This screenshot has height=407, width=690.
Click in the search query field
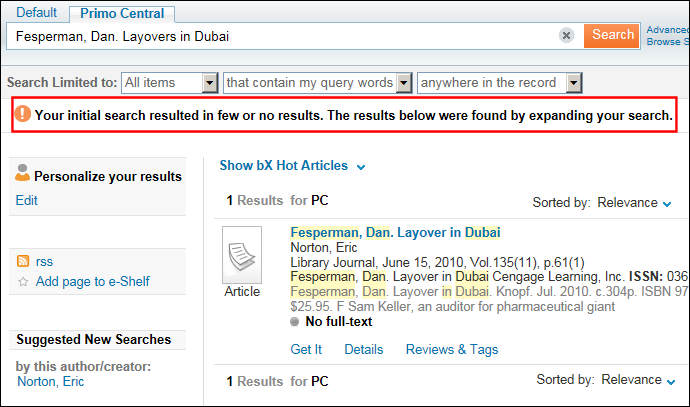[x=282, y=36]
